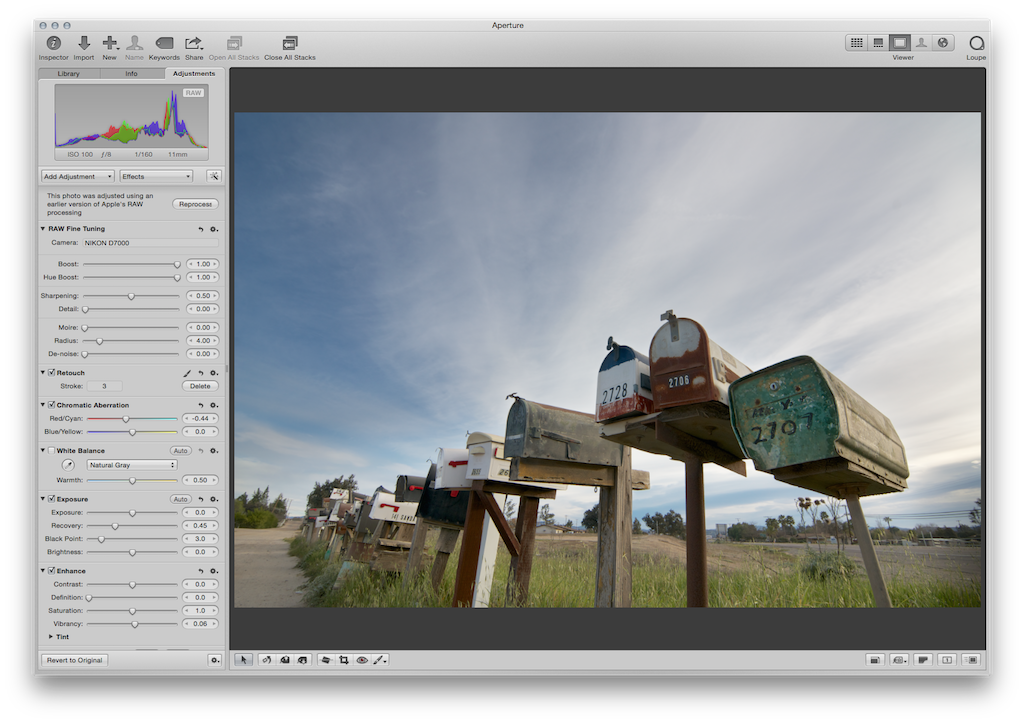Select the Stamp tool
Image resolution: width=1024 pixels, height=723 pixels.
tap(302, 660)
